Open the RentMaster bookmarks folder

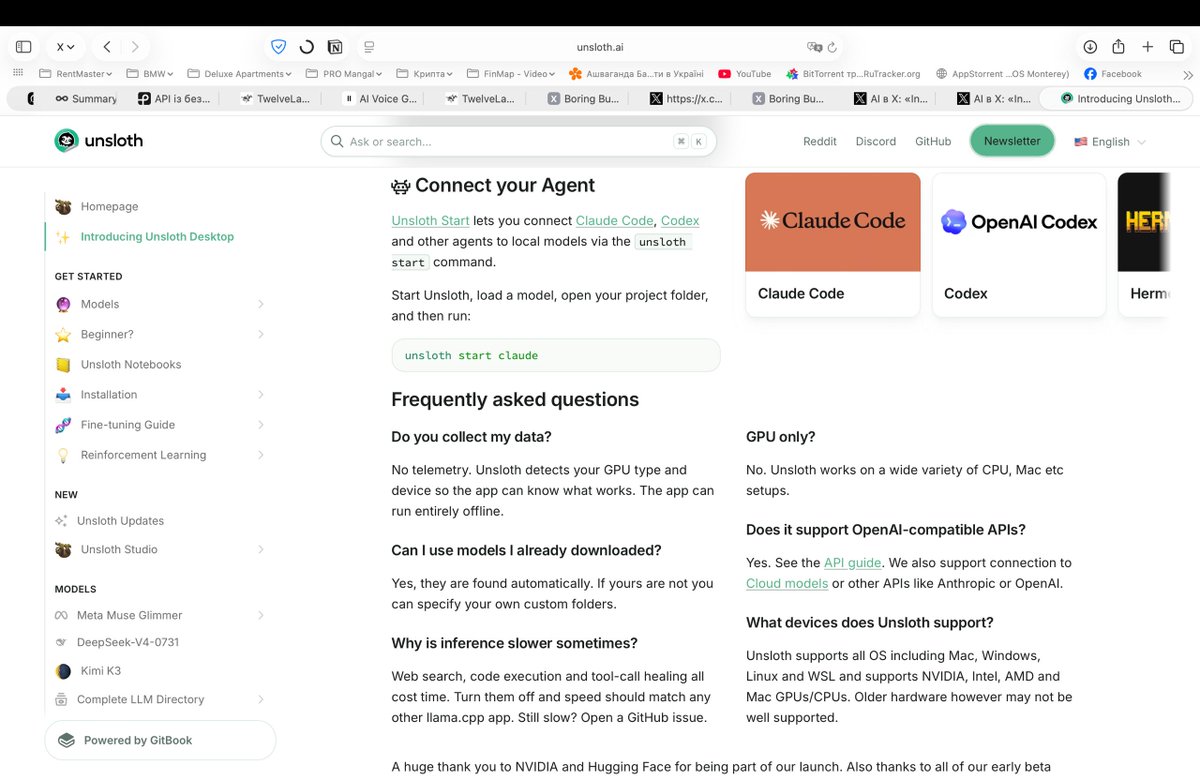(77, 73)
